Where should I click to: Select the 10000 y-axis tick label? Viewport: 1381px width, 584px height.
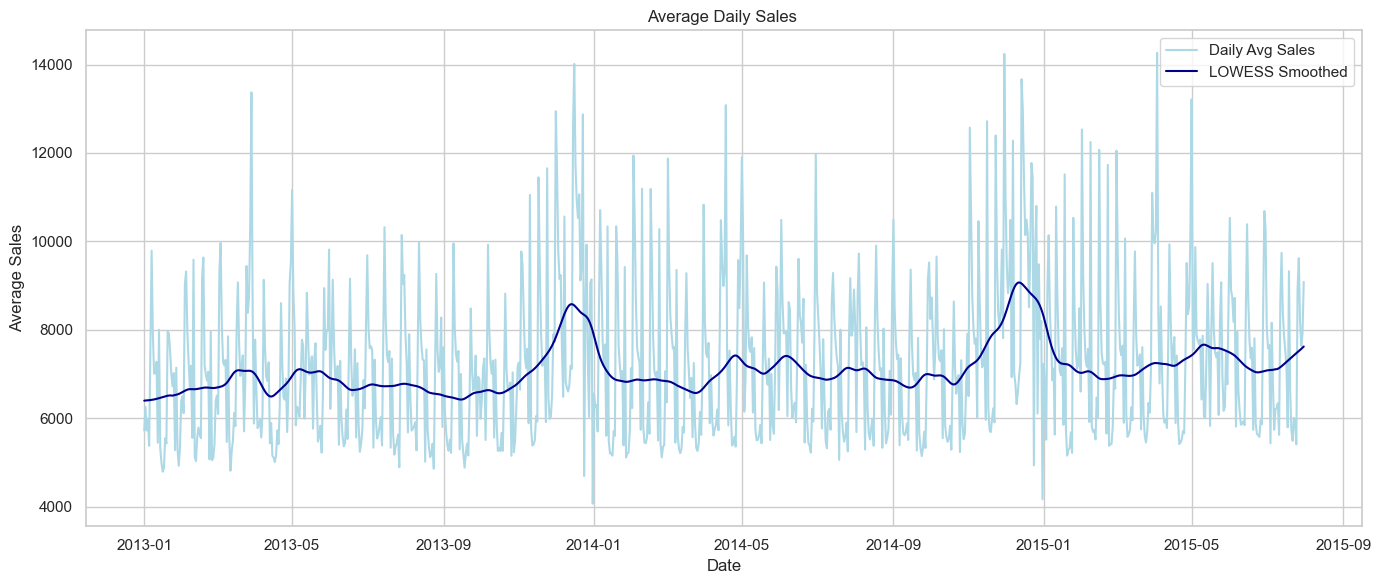coord(54,242)
